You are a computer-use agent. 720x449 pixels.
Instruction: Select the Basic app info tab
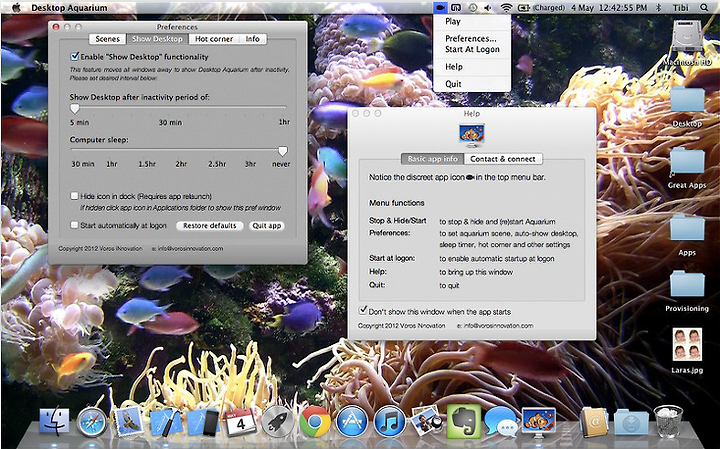(433, 159)
